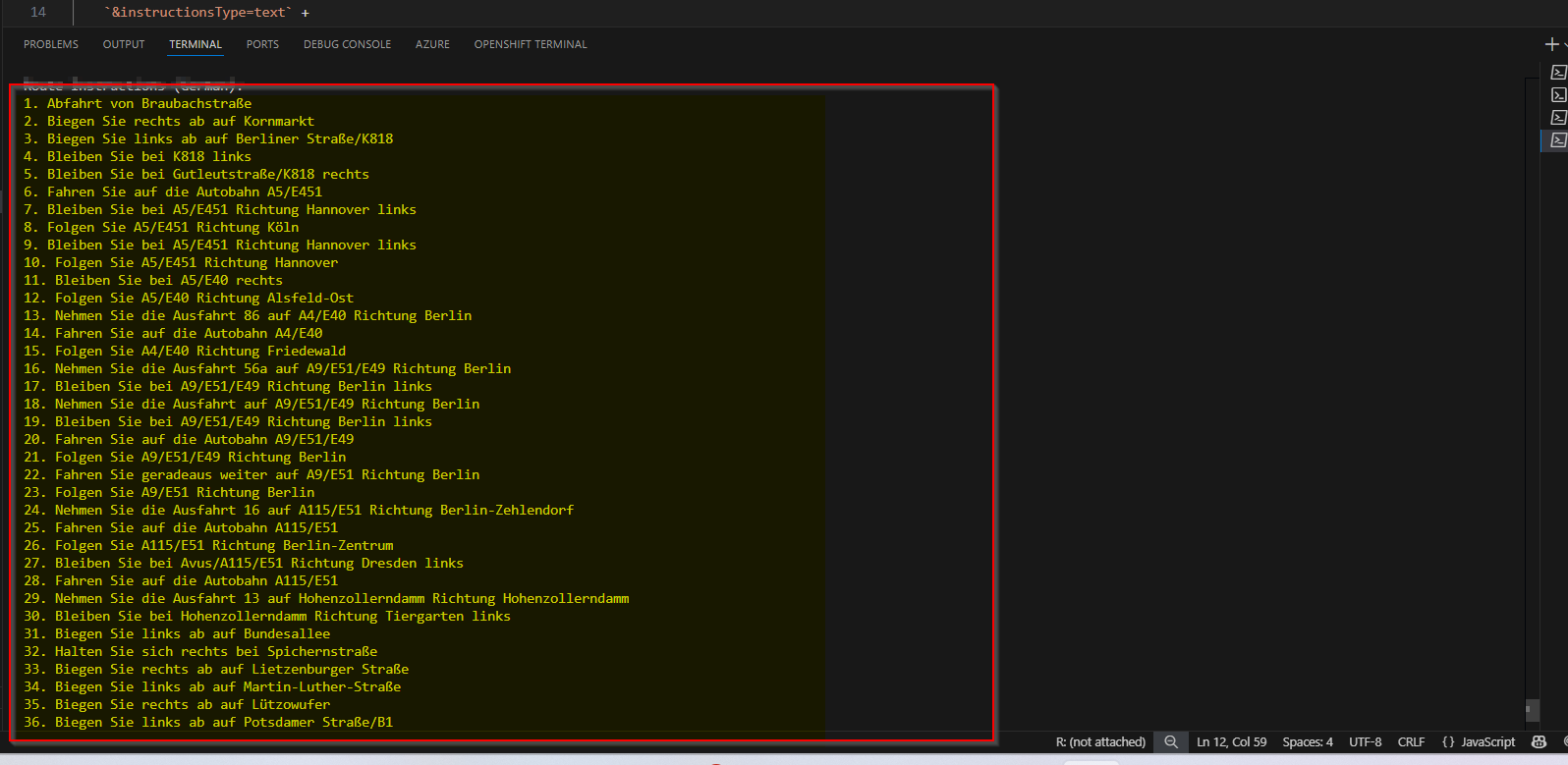The image size is (1568, 765).
Task: Click line 15 with Richtung Friedewald
Action: 185,351
